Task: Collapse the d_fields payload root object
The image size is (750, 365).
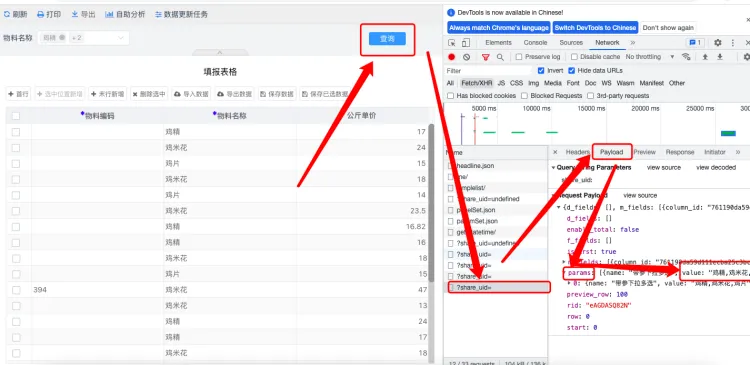Action: pos(559,208)
